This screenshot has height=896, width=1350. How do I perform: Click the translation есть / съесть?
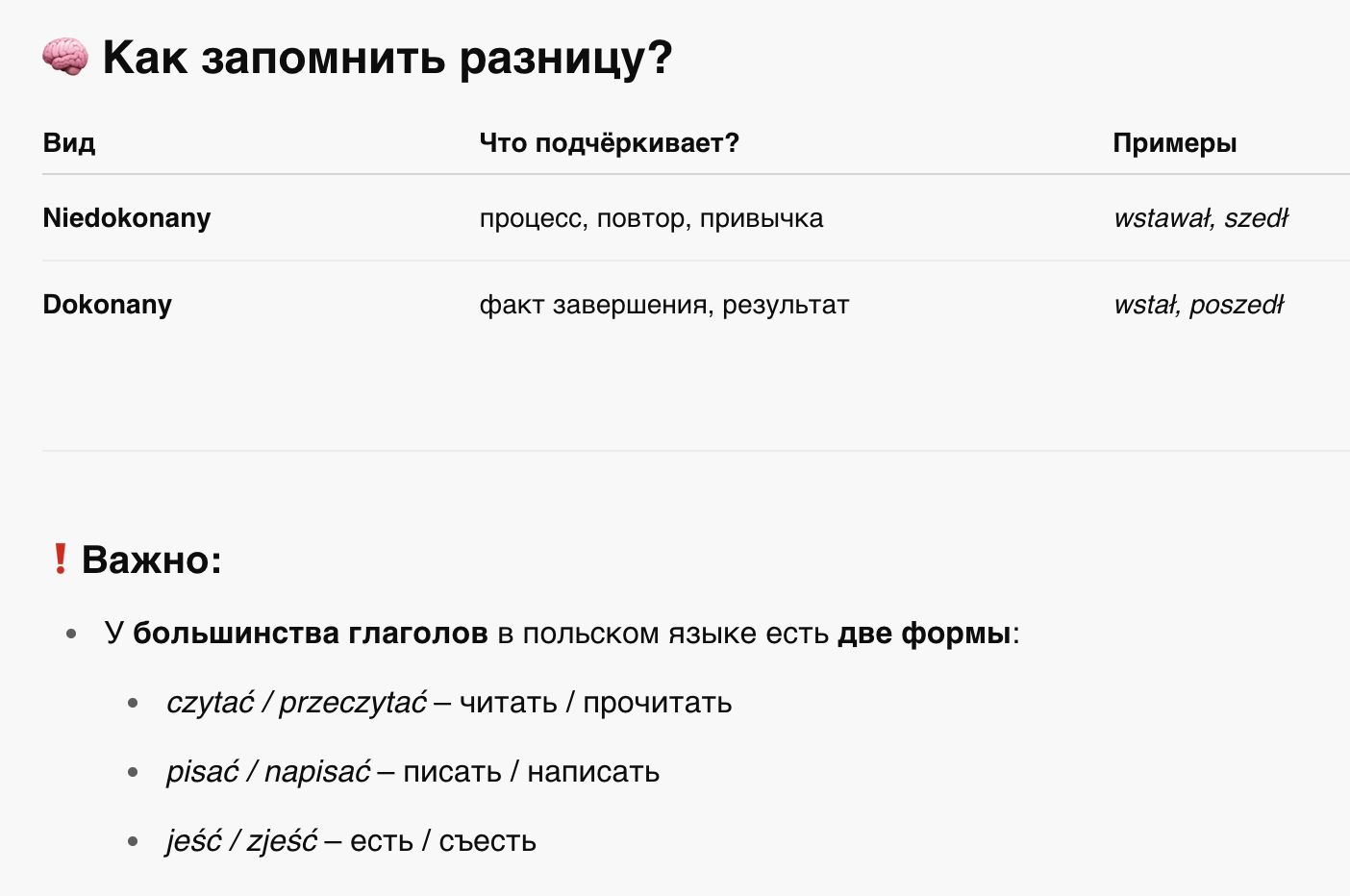coord(443,841)
